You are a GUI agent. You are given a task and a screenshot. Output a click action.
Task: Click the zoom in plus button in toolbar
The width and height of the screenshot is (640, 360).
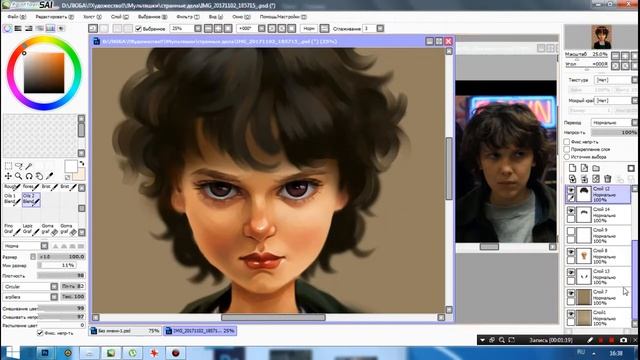[218, 28]
